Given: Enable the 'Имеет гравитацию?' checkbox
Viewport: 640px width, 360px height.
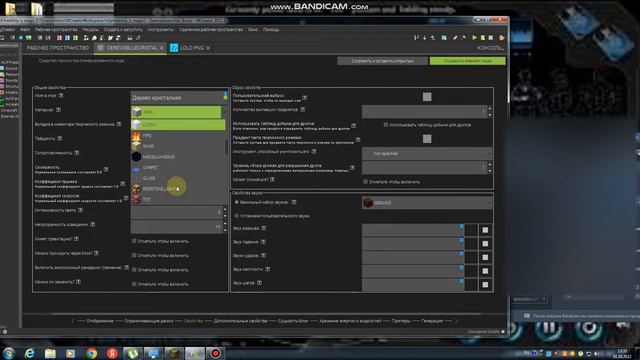Looking at the screenshot, I should coord(134,241).
